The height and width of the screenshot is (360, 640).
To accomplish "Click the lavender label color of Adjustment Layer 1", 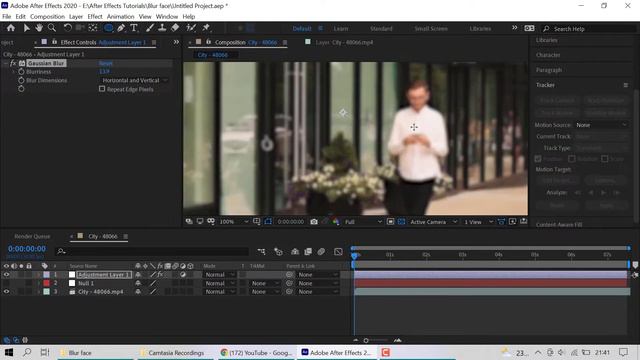I will pos(47,275).
